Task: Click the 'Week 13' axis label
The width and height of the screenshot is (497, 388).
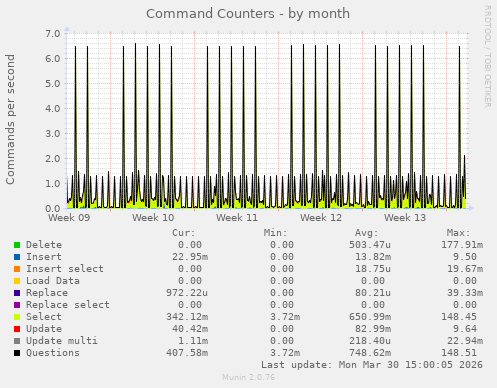Action: tap(405, 218)
